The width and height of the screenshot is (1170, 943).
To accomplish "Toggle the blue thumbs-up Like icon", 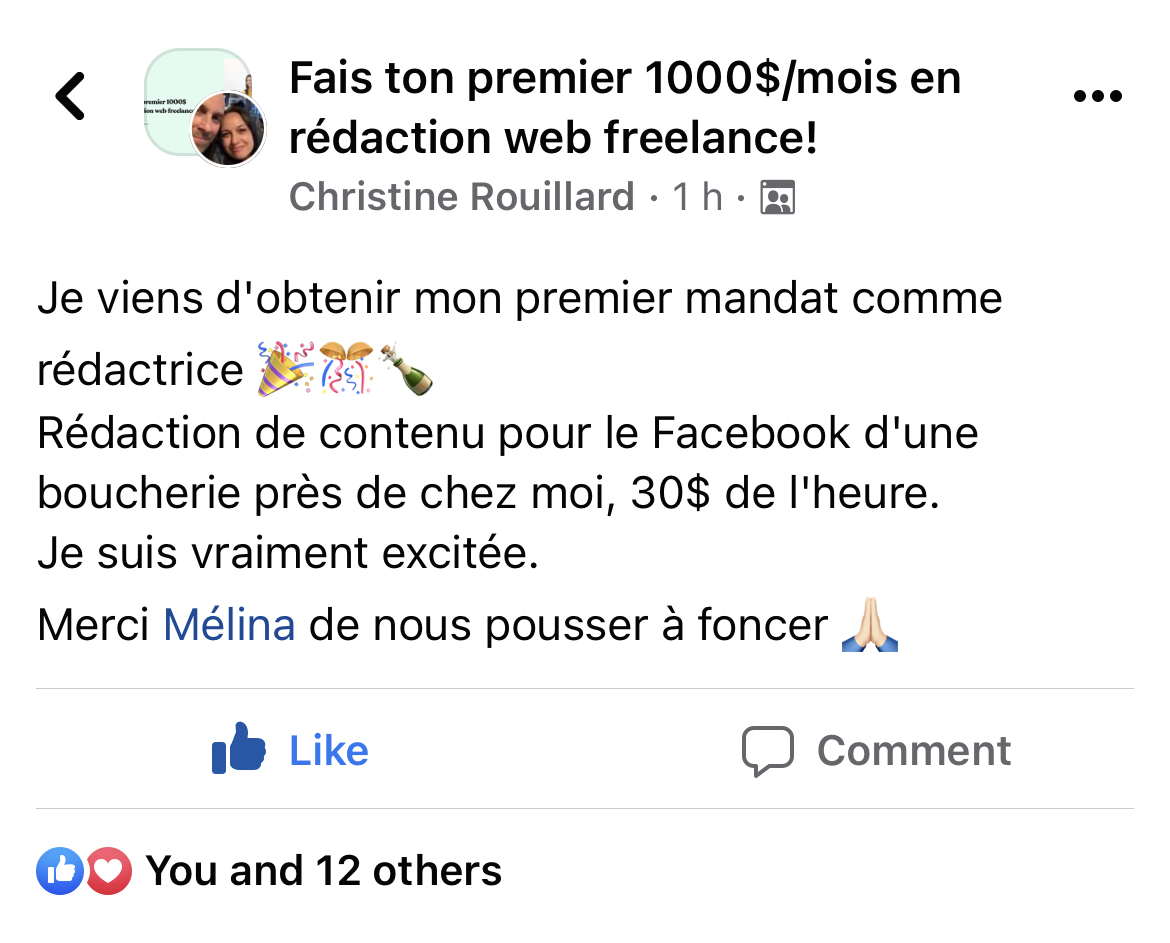I will tap(239, 749).
